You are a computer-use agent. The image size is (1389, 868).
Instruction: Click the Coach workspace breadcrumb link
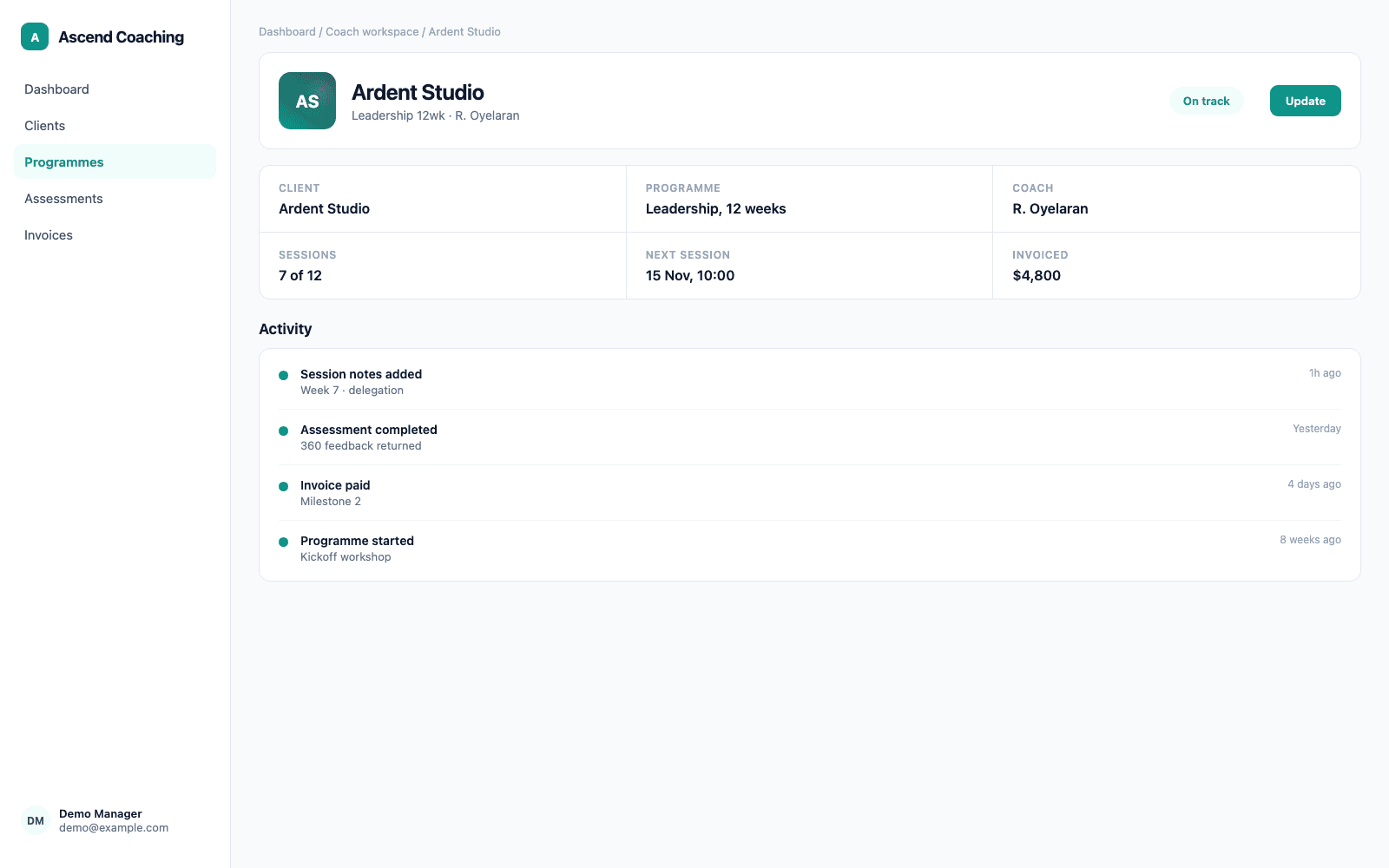coord(372,32)
